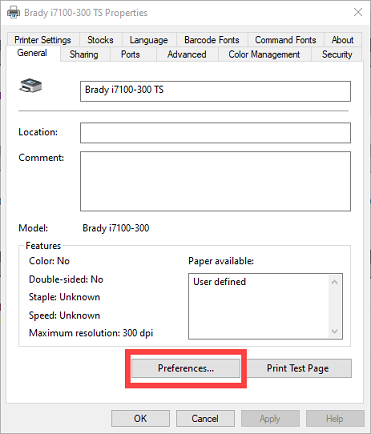The image size is (371, 434).
Task: Select User defined in Paper available list
Action: point(220,282)
